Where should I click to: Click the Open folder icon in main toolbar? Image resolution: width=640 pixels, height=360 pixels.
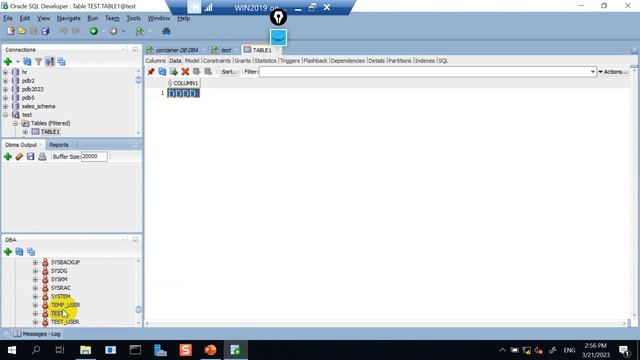point(22,31)
